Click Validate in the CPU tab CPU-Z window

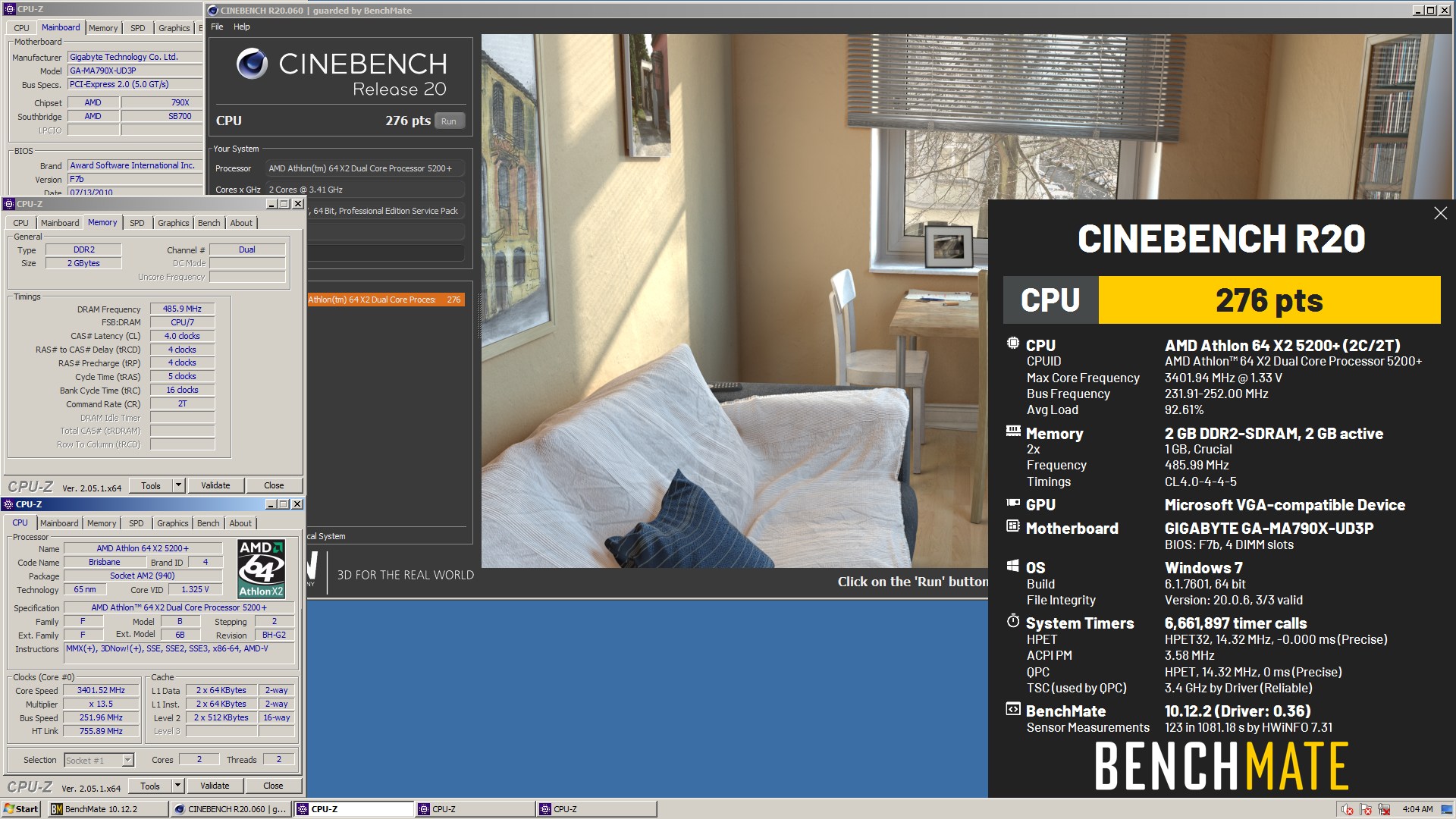[215, 786]
